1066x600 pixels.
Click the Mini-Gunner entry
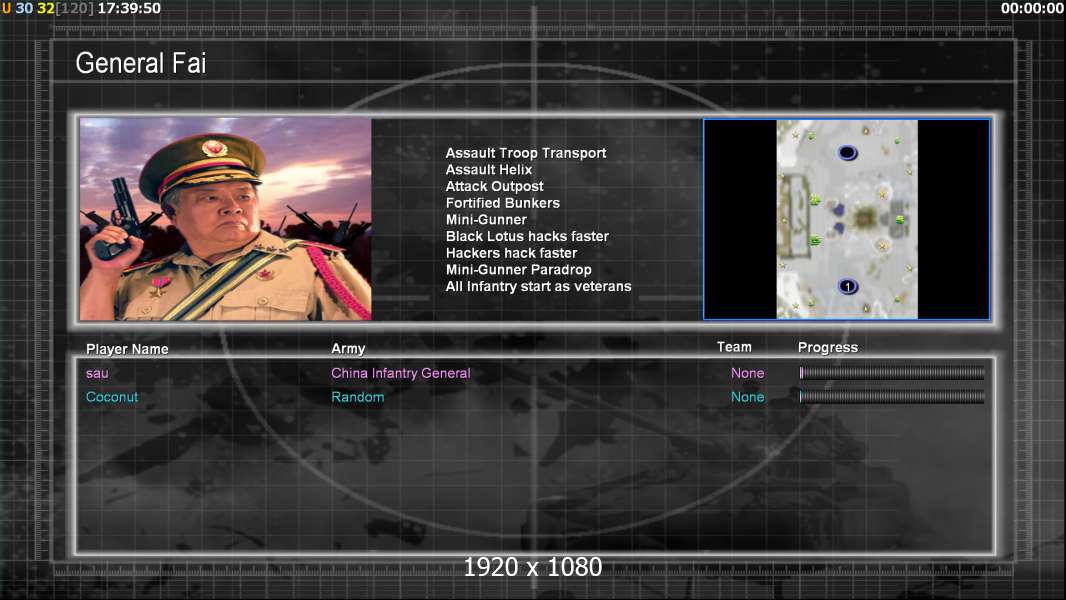tap(486, 219)
